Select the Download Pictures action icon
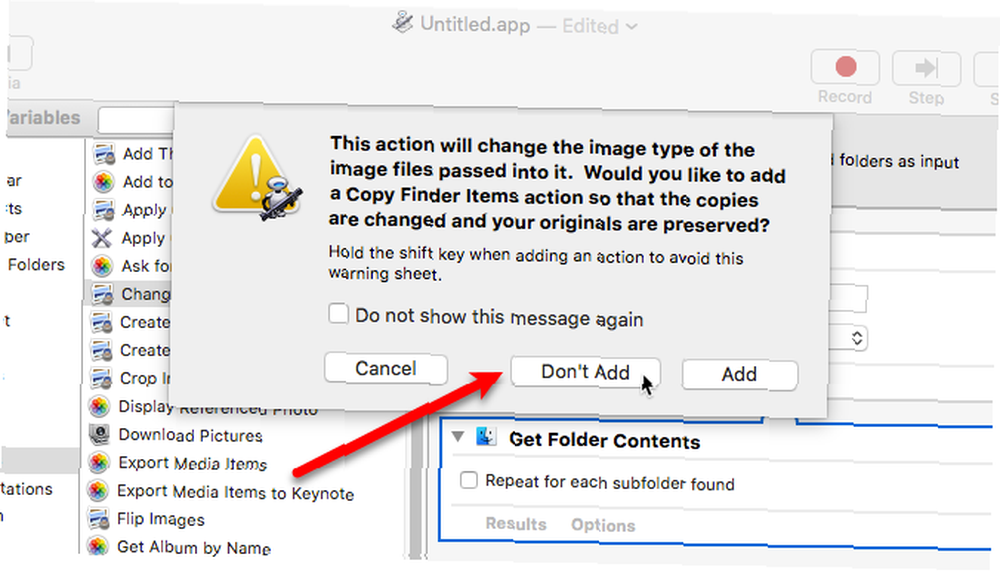 (100, 435)
